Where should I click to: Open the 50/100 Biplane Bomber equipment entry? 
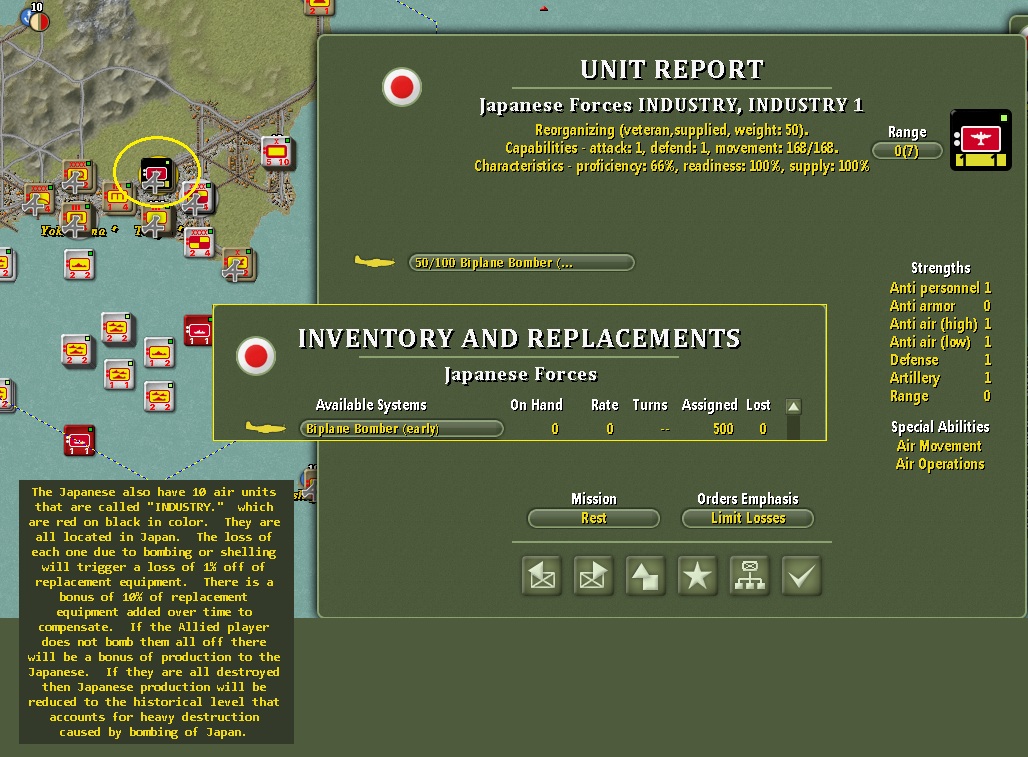[521, 263]
